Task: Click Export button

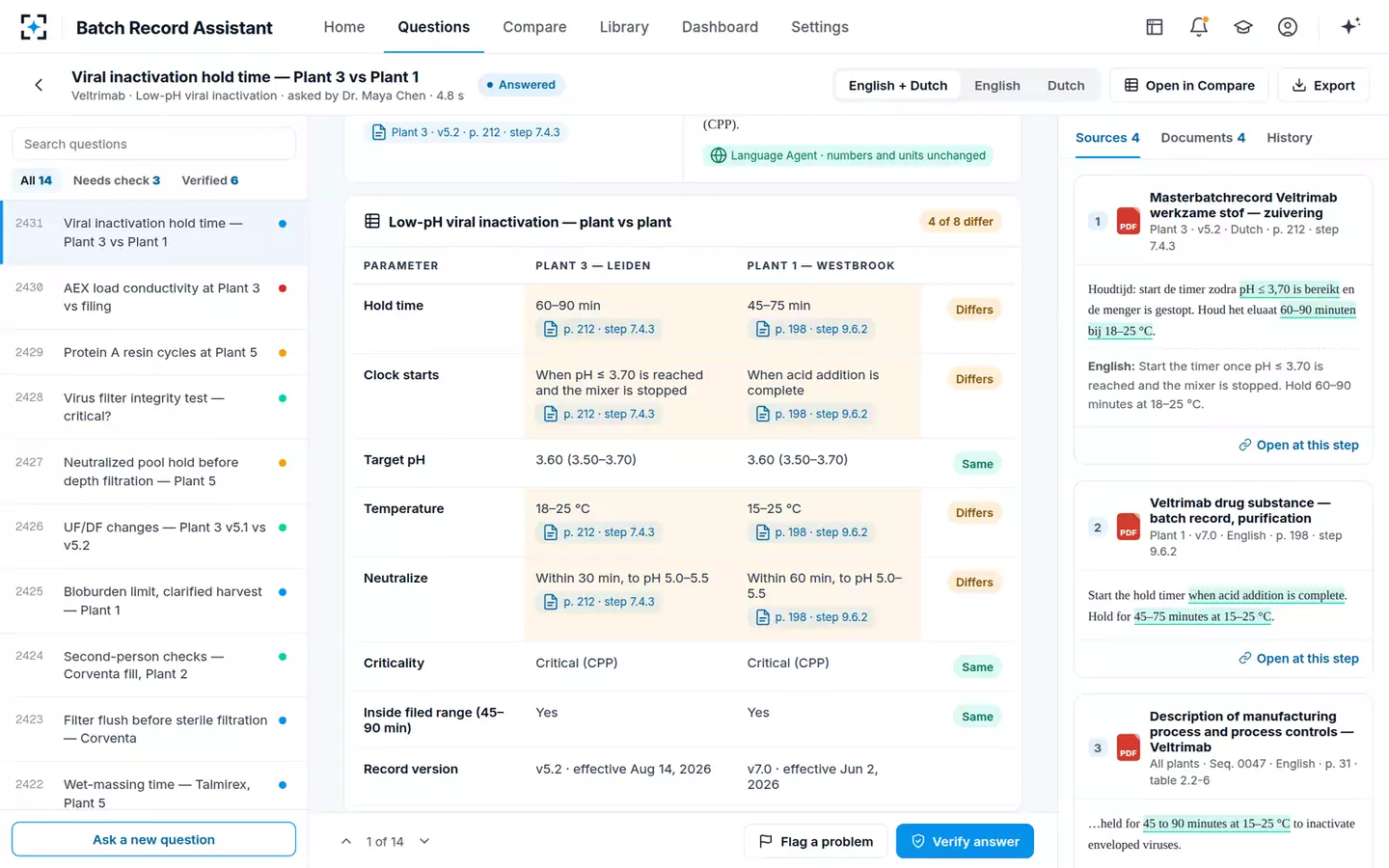Action: (x=1323, y=86)
